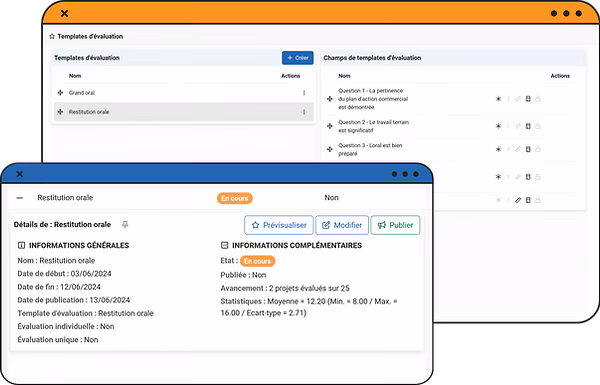Screen dimensions: 600x385
Task: Open the actions menu for Restitution orale template
Action: [x=304, y=112]
